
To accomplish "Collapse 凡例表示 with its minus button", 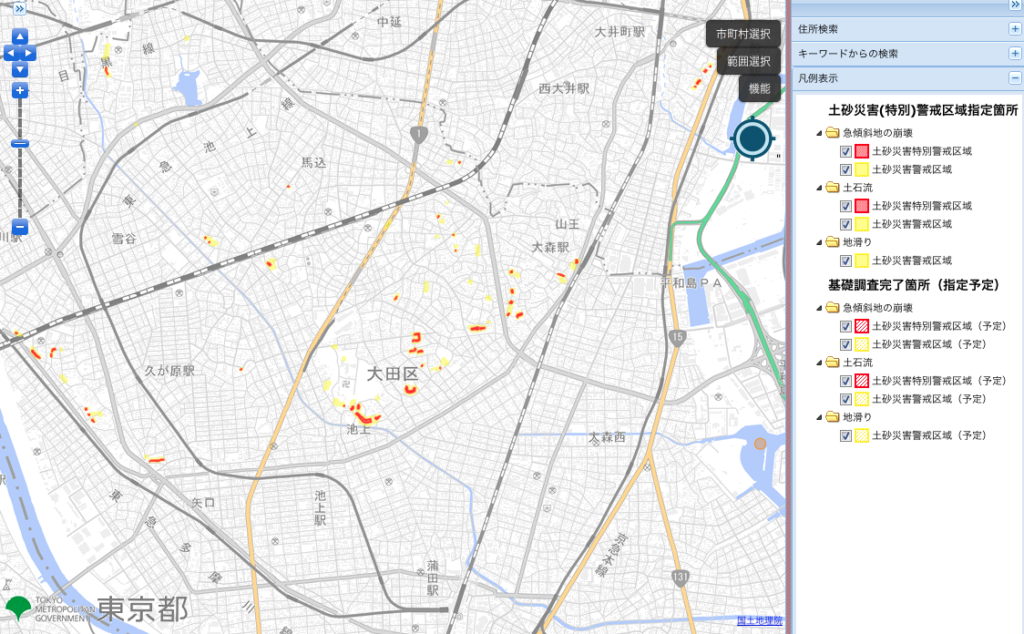I will (1015, 78).
